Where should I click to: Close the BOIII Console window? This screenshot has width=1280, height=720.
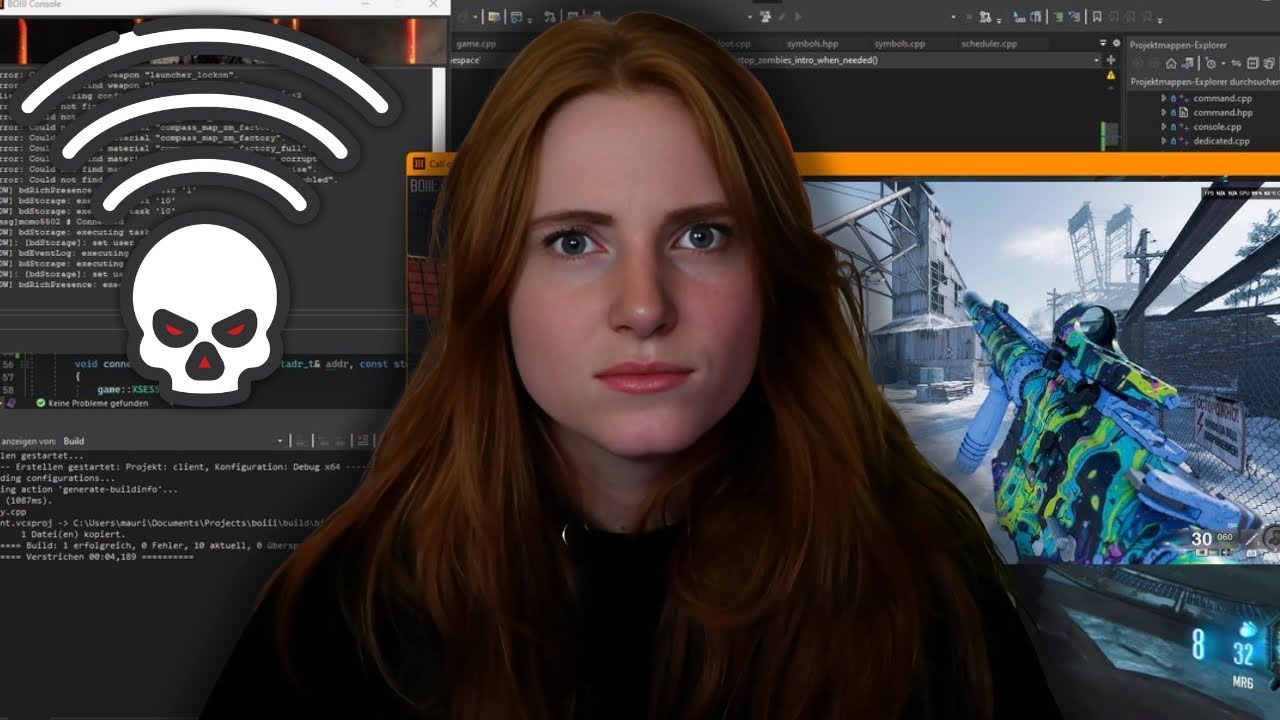click(432, 5)
